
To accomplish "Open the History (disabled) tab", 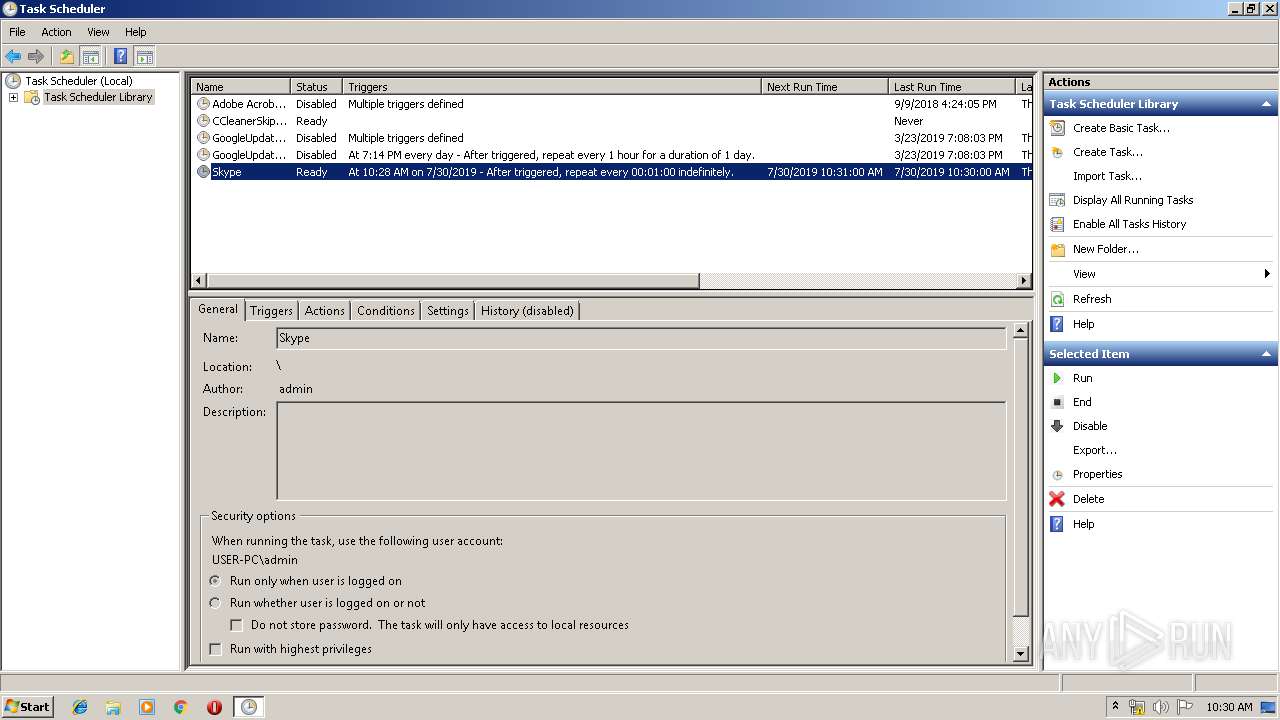I will [527, 311].
